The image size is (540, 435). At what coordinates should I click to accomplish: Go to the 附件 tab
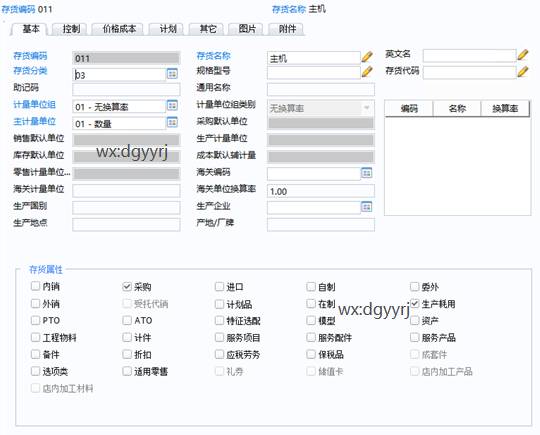287,29
